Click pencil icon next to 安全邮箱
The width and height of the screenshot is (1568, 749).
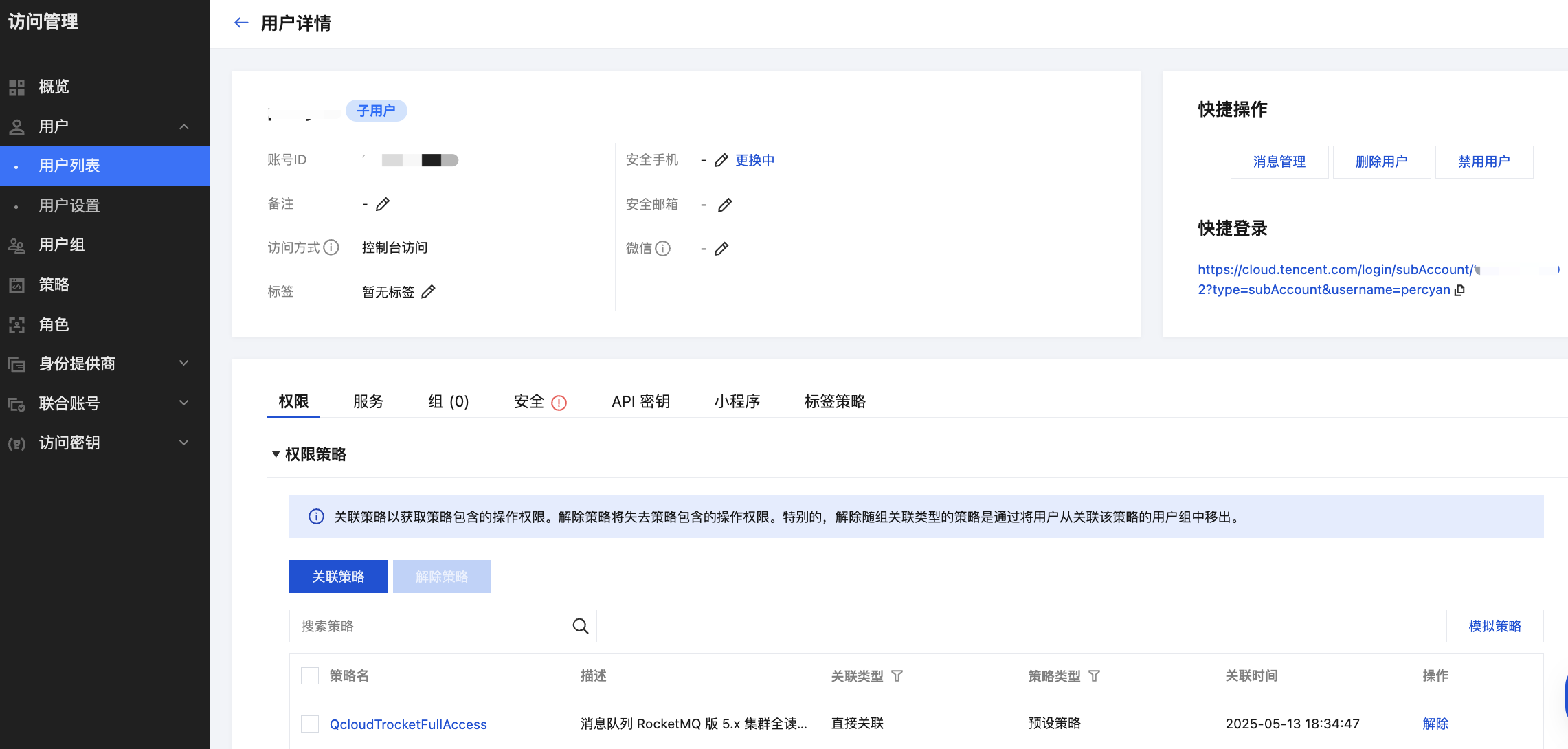point(725,205)
